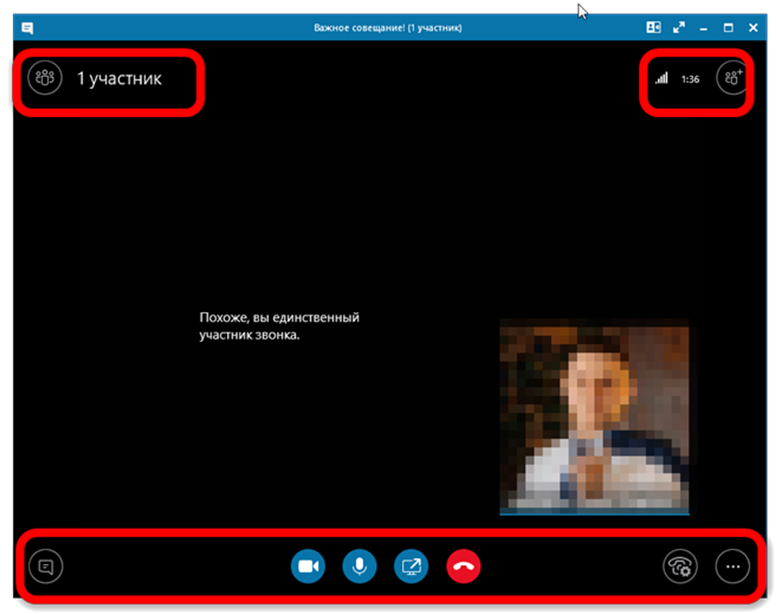
Task: Open the more options ellipsis button
Action: tap(732, 566)
